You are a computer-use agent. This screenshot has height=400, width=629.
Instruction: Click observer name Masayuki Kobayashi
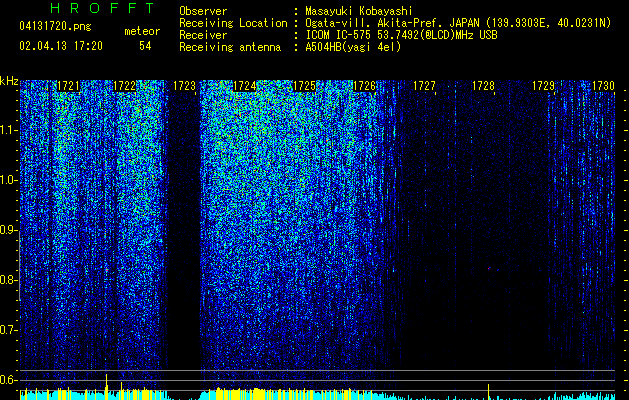tap(359, 11)
